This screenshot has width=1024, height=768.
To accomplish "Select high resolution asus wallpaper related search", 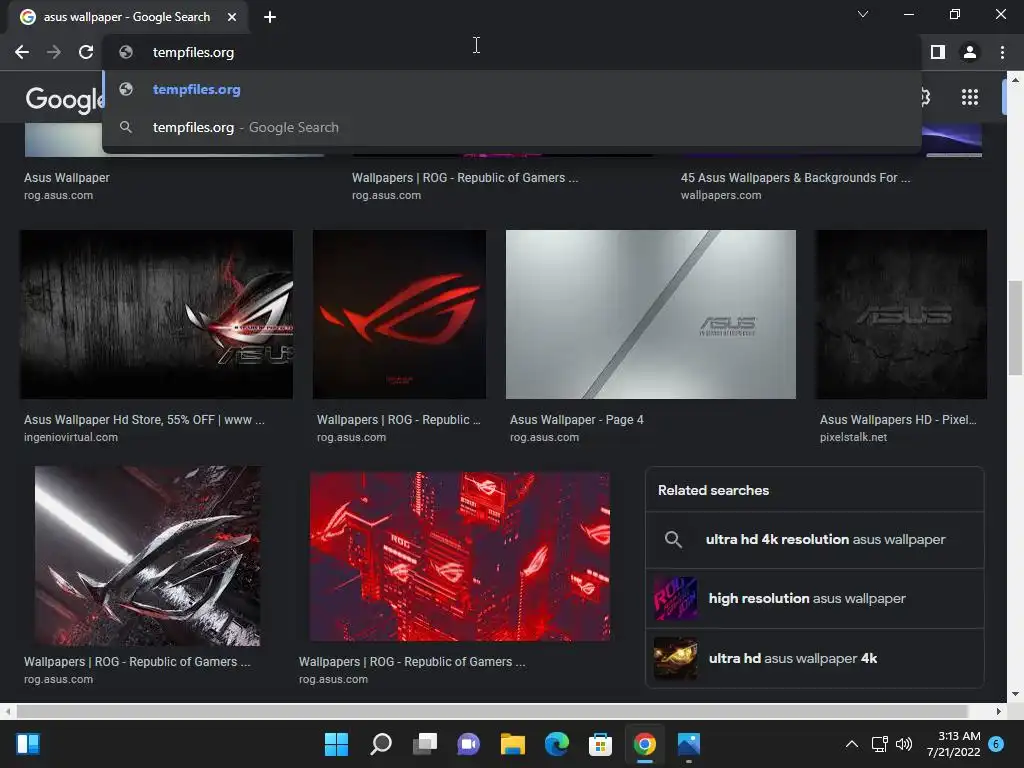I will [814, 598].
